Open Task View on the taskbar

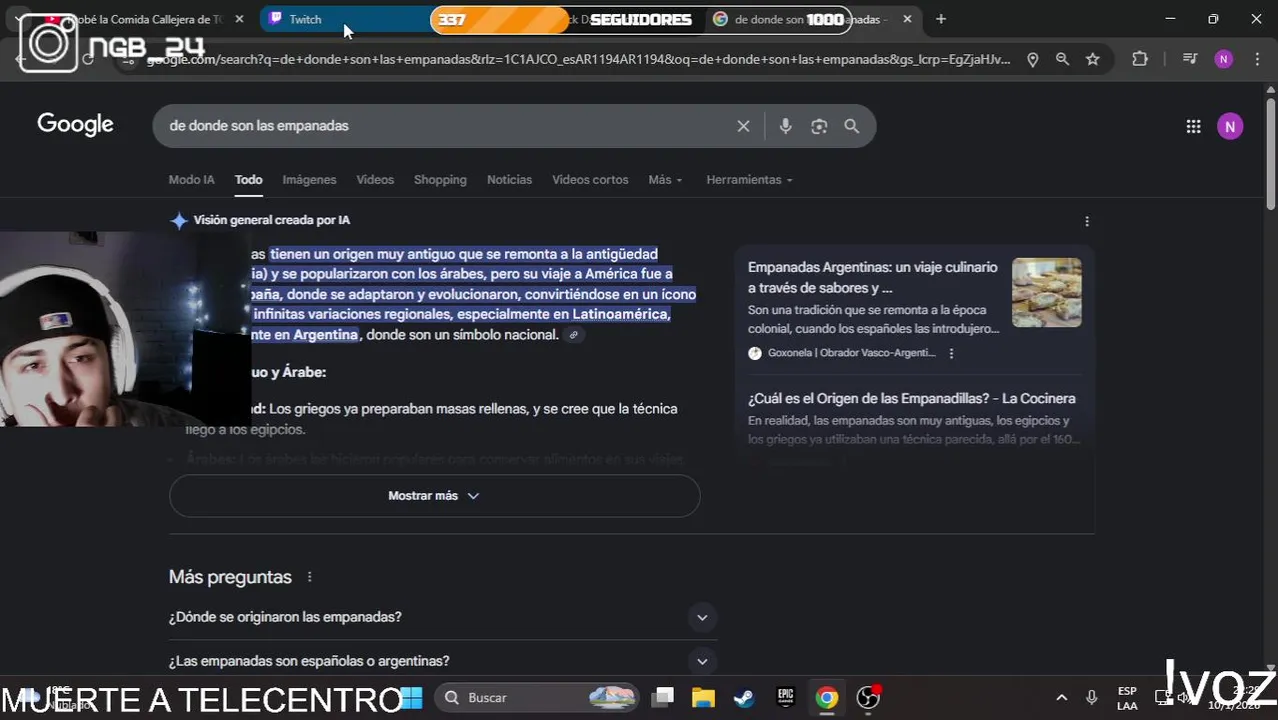coord(663,697)
